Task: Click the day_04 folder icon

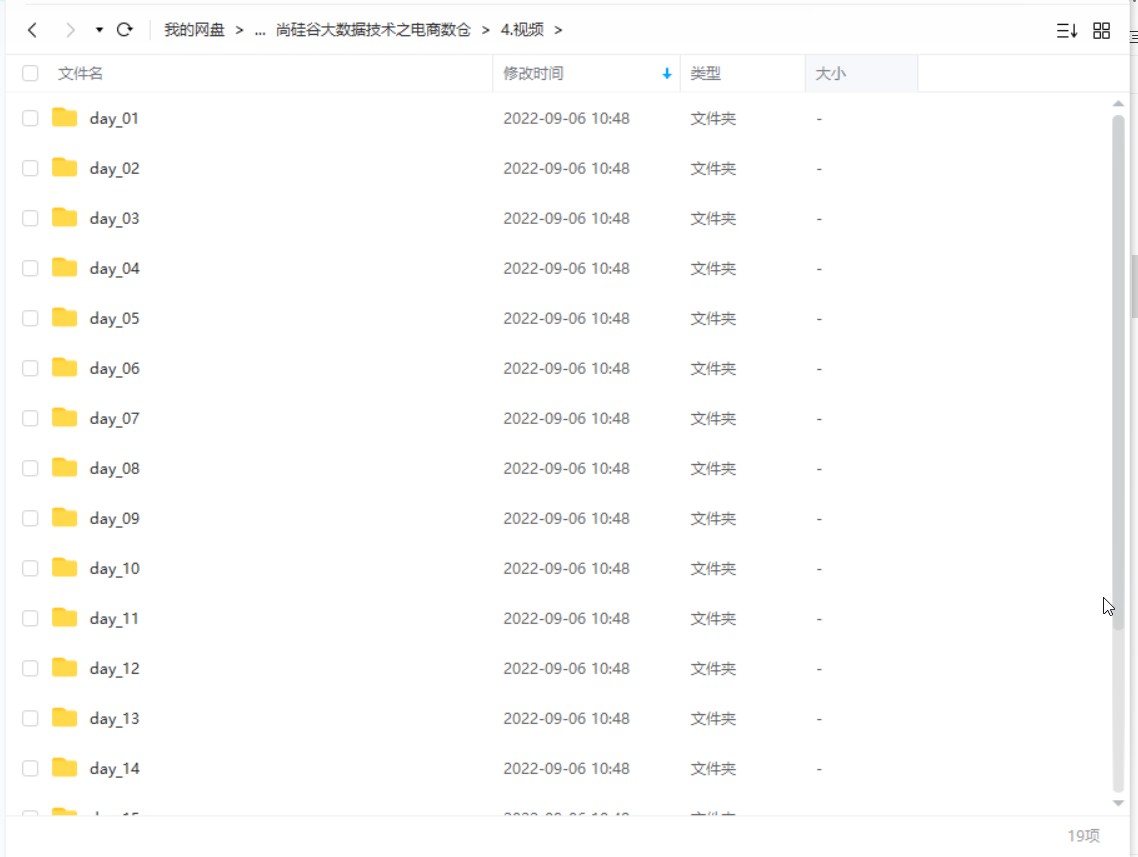Action: pos(65,267)
